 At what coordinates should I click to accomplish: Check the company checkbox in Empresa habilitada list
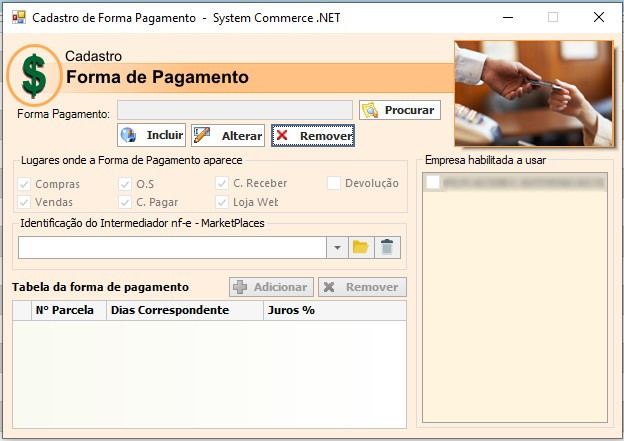[x=433, y=182]
